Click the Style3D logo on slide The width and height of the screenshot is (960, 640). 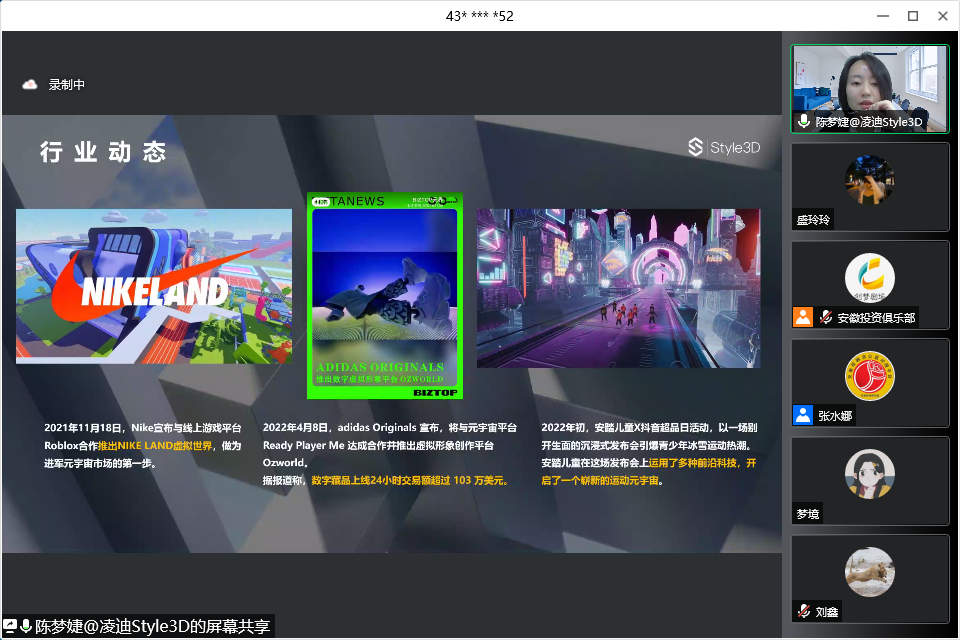tap(724, 147)
